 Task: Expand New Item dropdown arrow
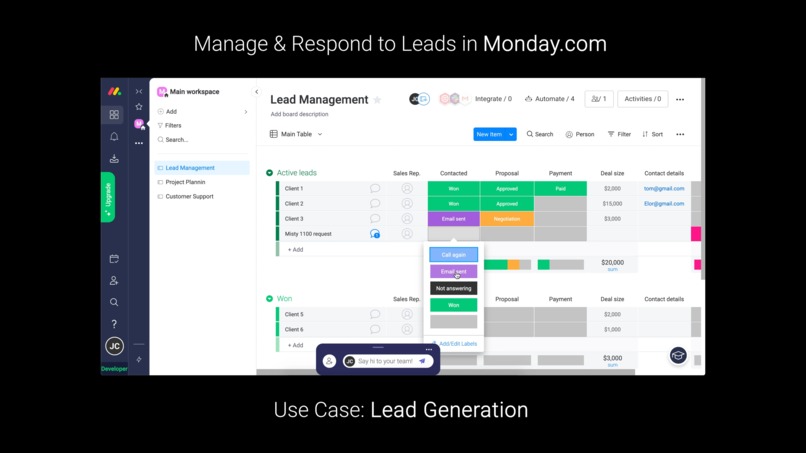point(511,134)
